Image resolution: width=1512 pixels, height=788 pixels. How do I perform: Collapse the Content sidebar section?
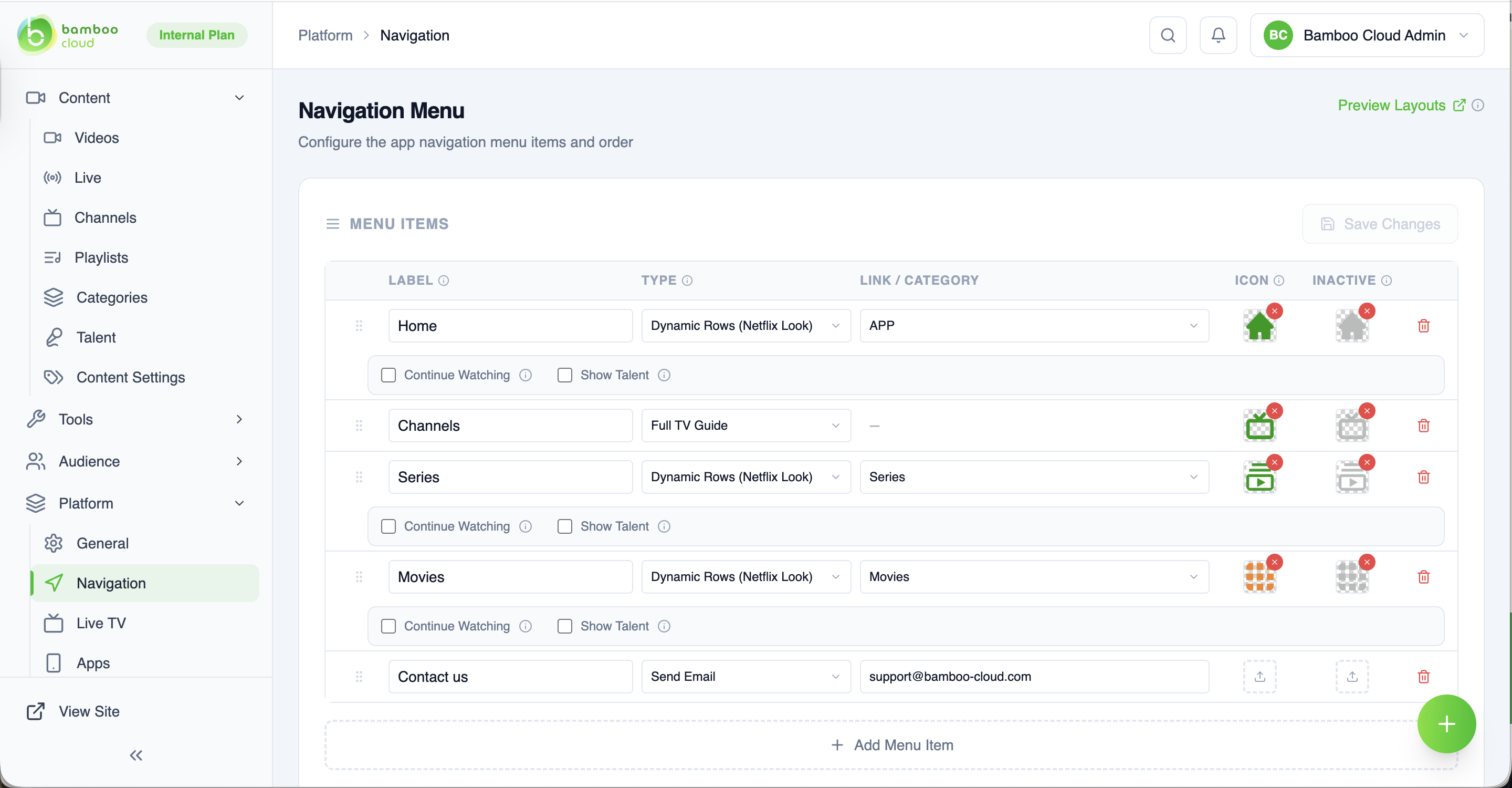click(135, 98)
